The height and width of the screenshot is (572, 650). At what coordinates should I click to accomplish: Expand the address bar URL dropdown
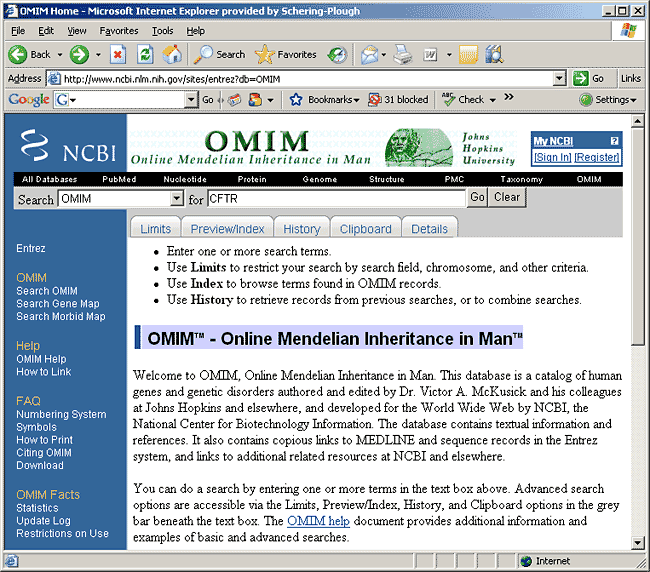pyautogui.click(x=560, y=78)
